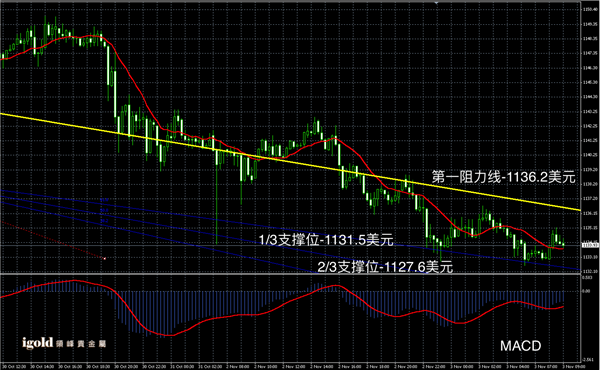
Task: Click the 31 Oct 00:00 time axis label
Action: click(182, 367)
